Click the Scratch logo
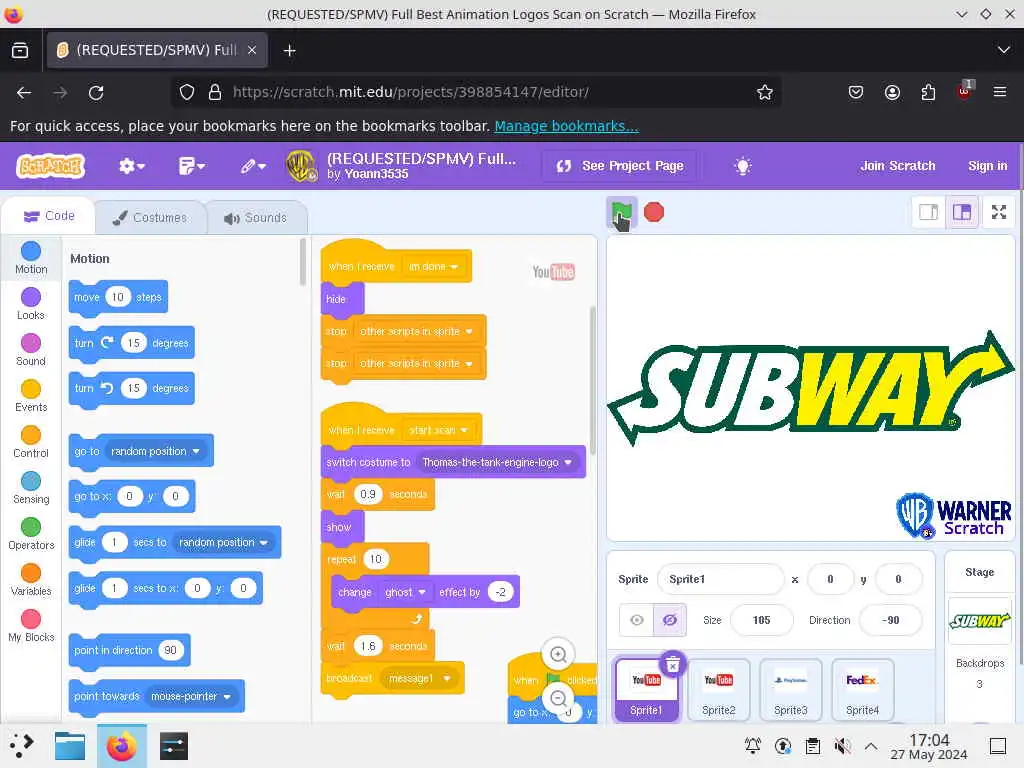This screenshot has height=768, width=1024. (x=51, y=167)
